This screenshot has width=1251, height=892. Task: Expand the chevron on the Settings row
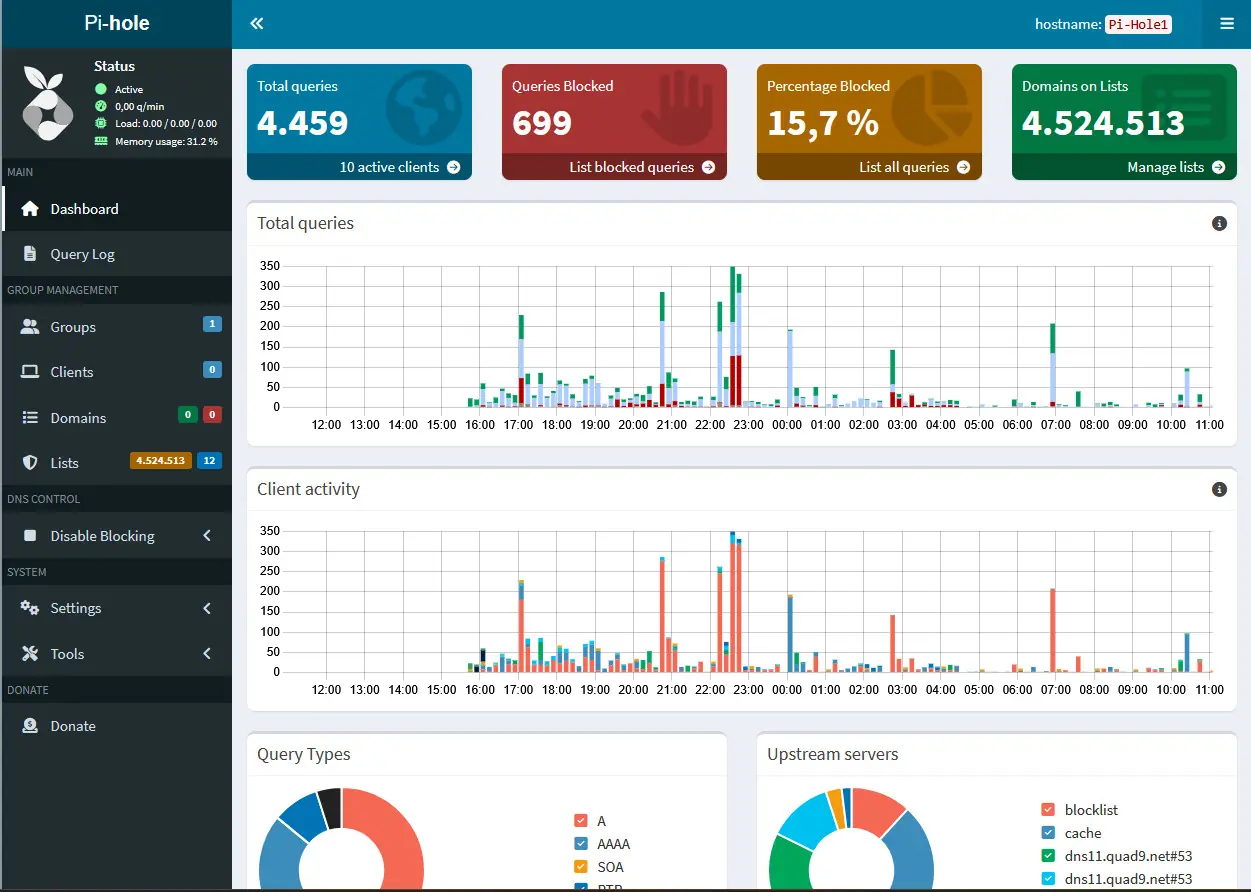(x=207, y=608)
